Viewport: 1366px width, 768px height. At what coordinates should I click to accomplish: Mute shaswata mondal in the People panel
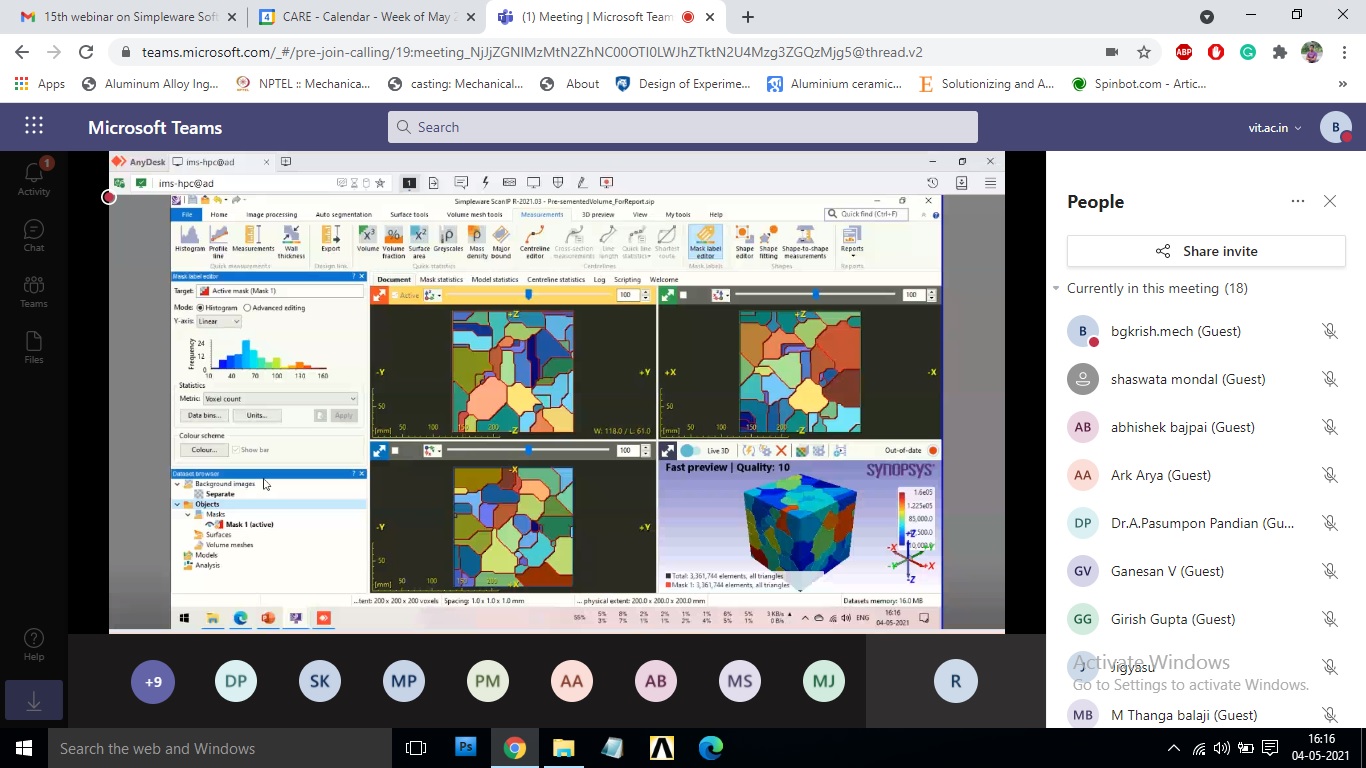point(1330,379)
